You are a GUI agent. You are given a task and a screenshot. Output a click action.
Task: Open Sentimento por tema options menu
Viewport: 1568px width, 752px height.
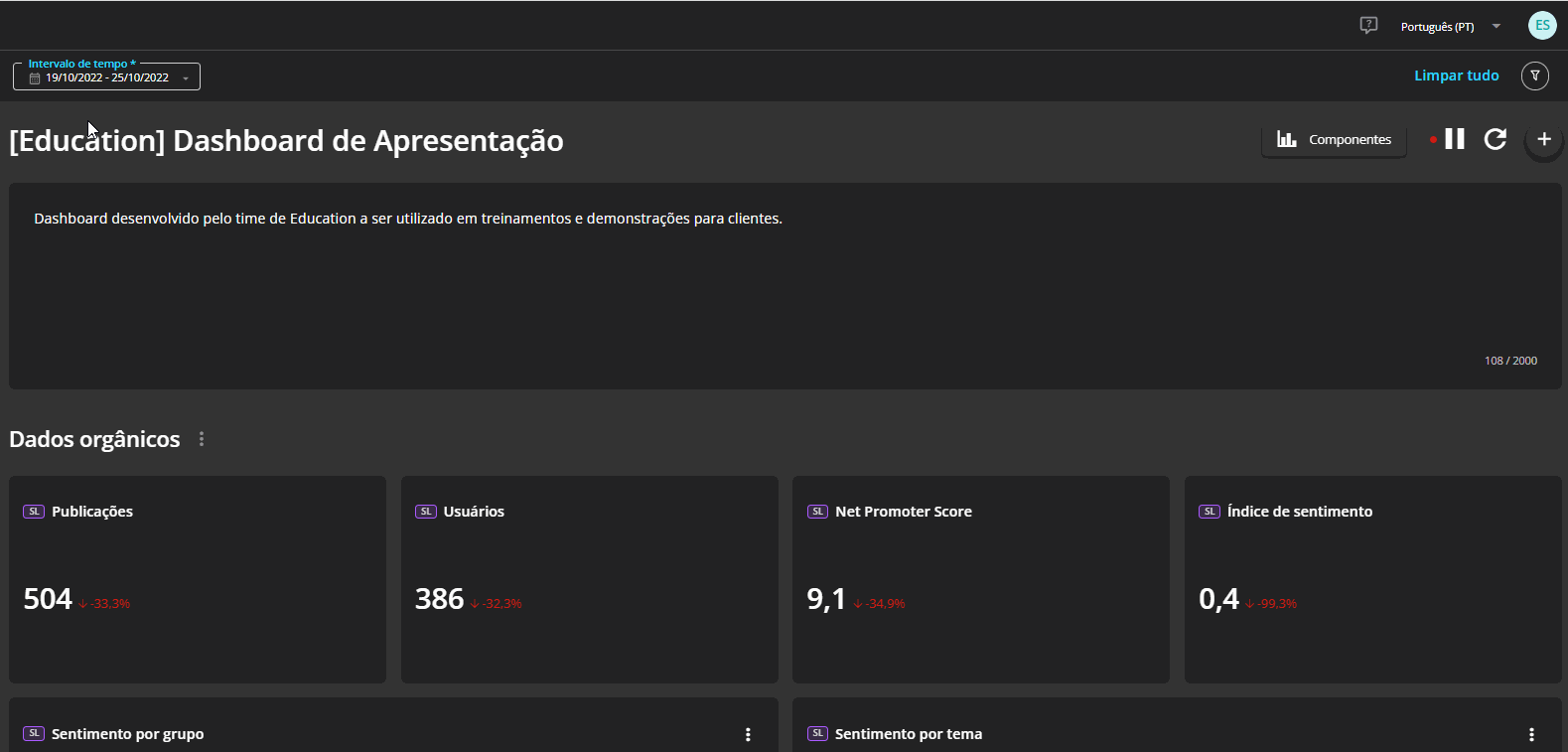[1531, 734]
